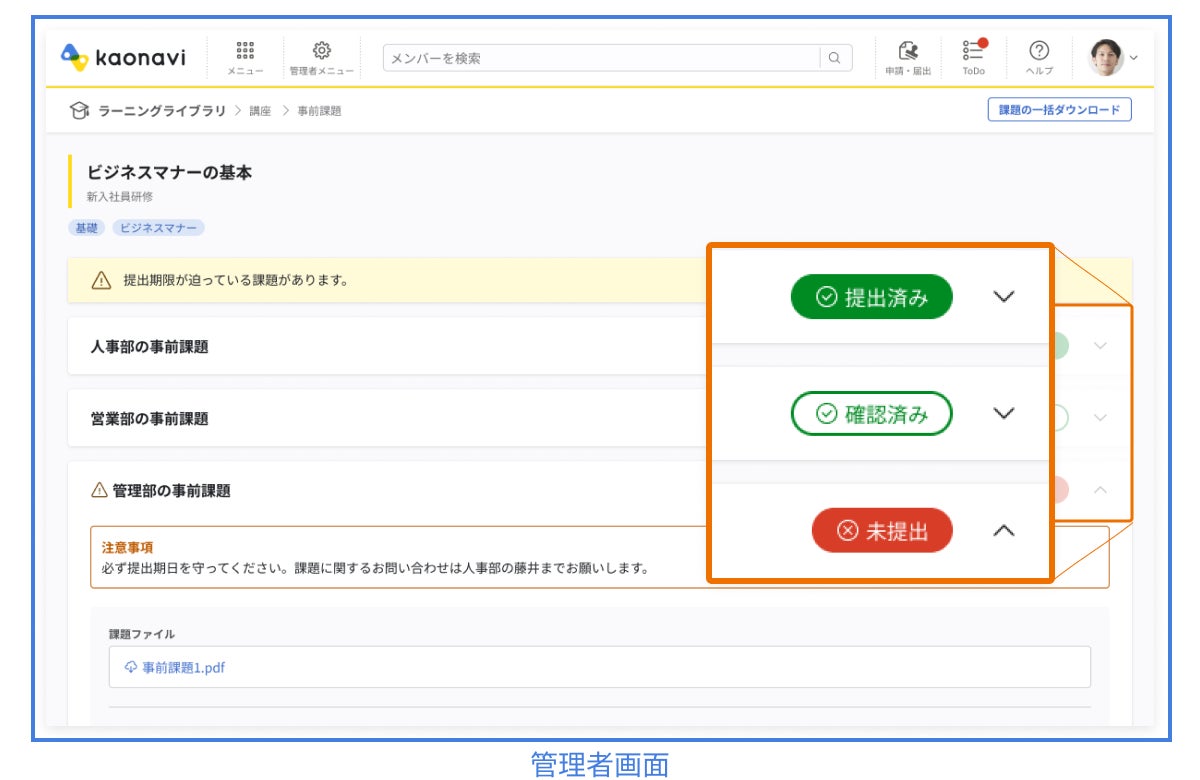The height and width of the screenshot is (780, 1200).
Task: Expand the profile dropdown chevron
Action: [1133, 59]
